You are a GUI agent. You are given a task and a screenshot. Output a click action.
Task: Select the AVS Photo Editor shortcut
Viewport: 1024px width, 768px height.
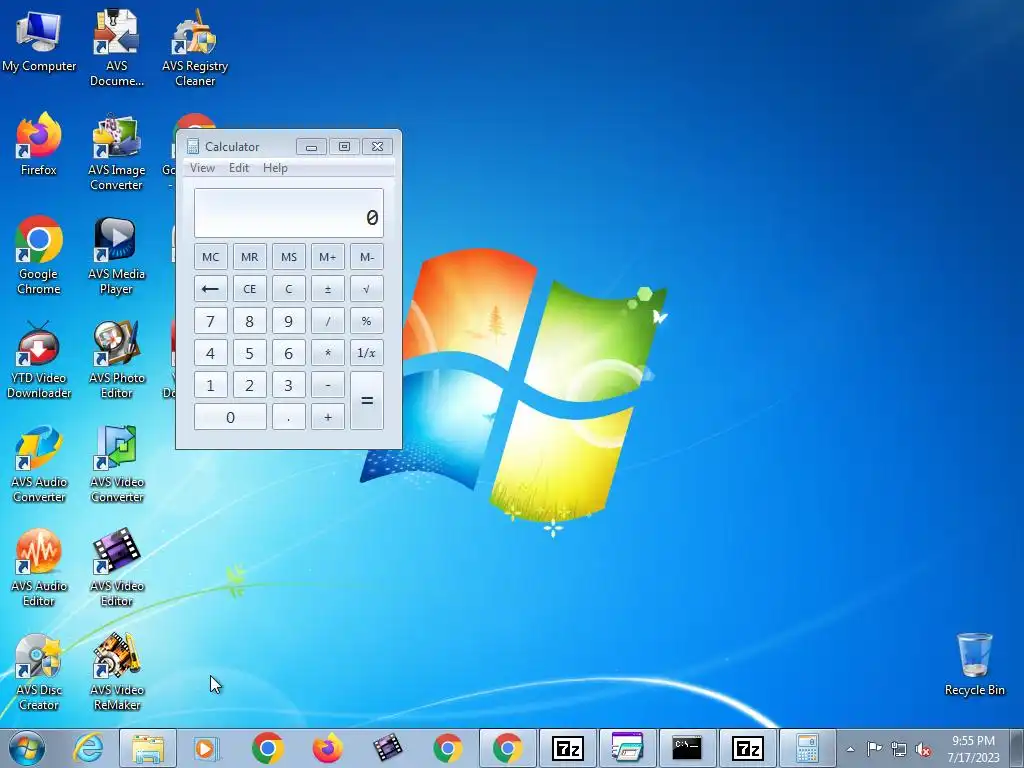coord(116,359)
